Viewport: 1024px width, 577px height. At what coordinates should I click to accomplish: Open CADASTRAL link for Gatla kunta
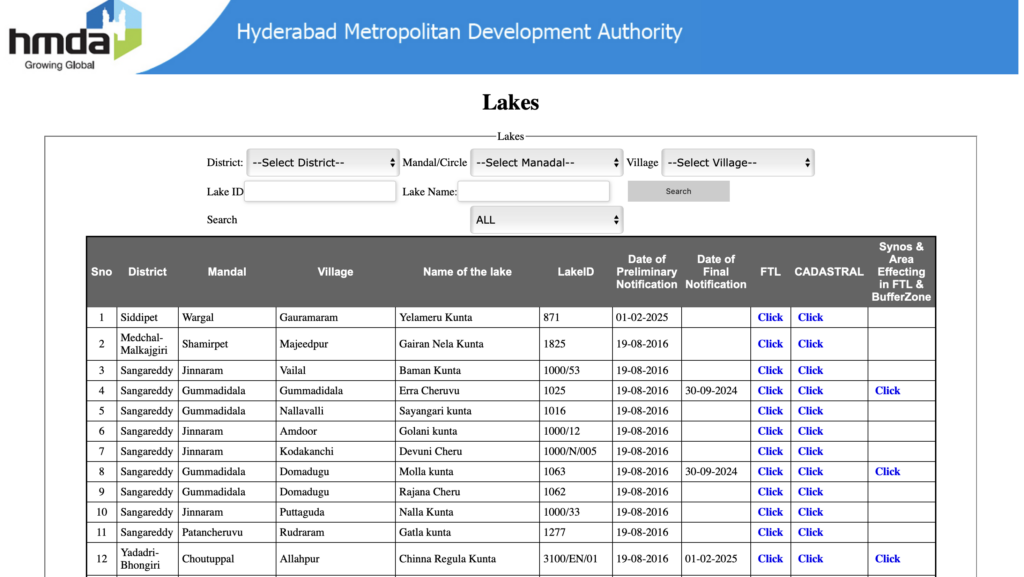pos(810,532)
